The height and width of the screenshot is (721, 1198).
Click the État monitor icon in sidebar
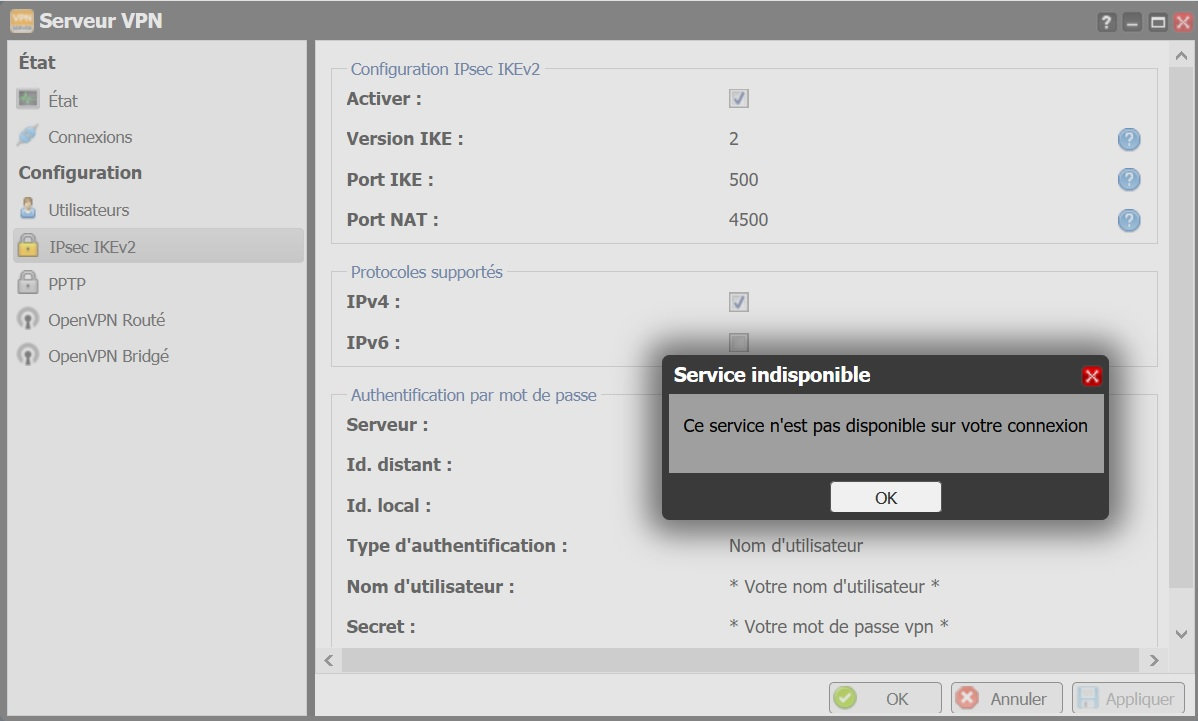(x=28, y=100)
